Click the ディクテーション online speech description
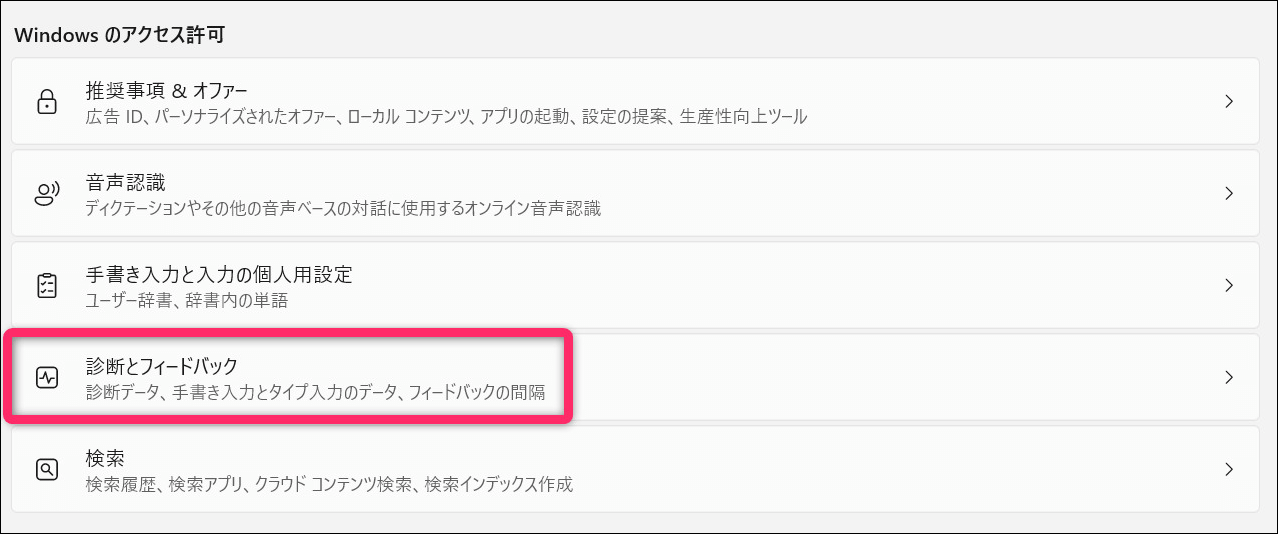The height and width of the screenshot is (534, 1278). tap(343, 209)
